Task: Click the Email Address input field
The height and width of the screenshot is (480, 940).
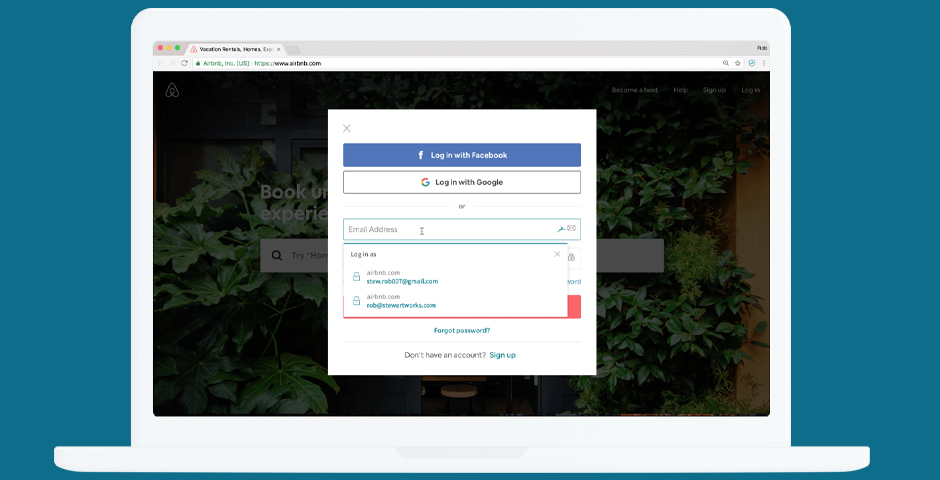Action: click(462, 230)
